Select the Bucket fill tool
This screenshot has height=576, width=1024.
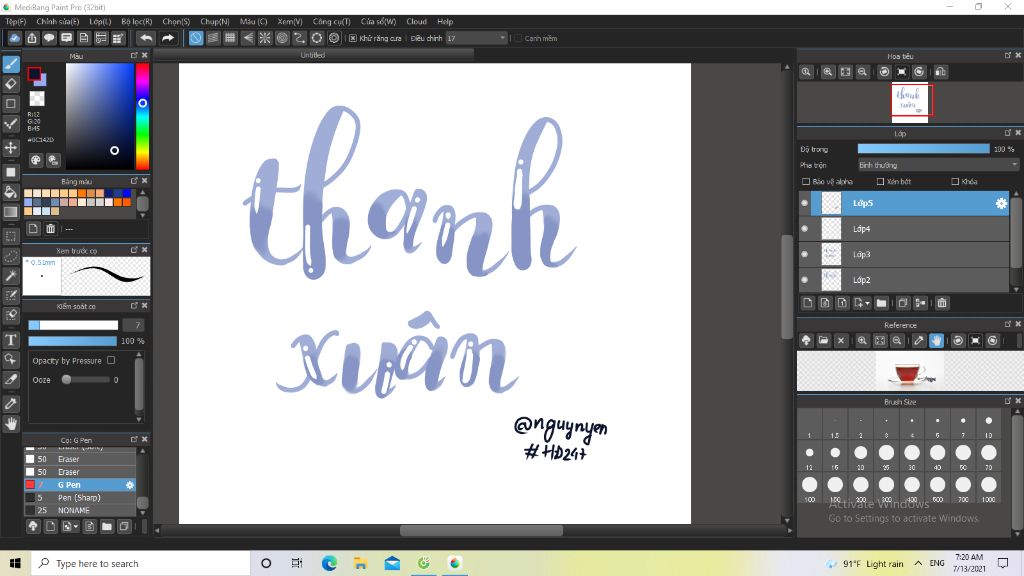[x=11, y=192]
